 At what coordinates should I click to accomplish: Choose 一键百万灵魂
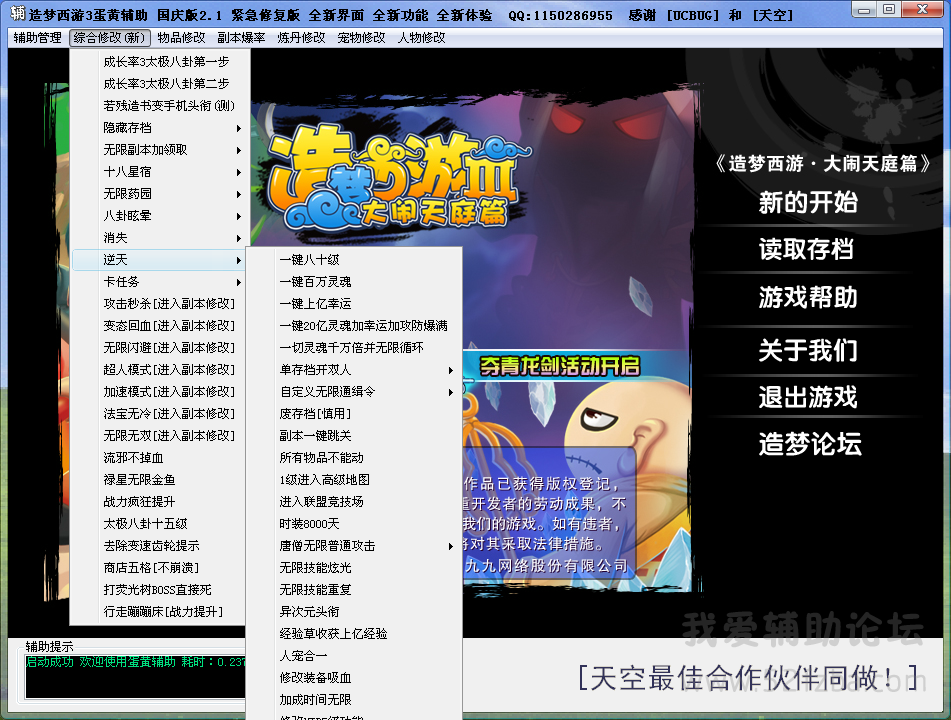tap(354, 282)
